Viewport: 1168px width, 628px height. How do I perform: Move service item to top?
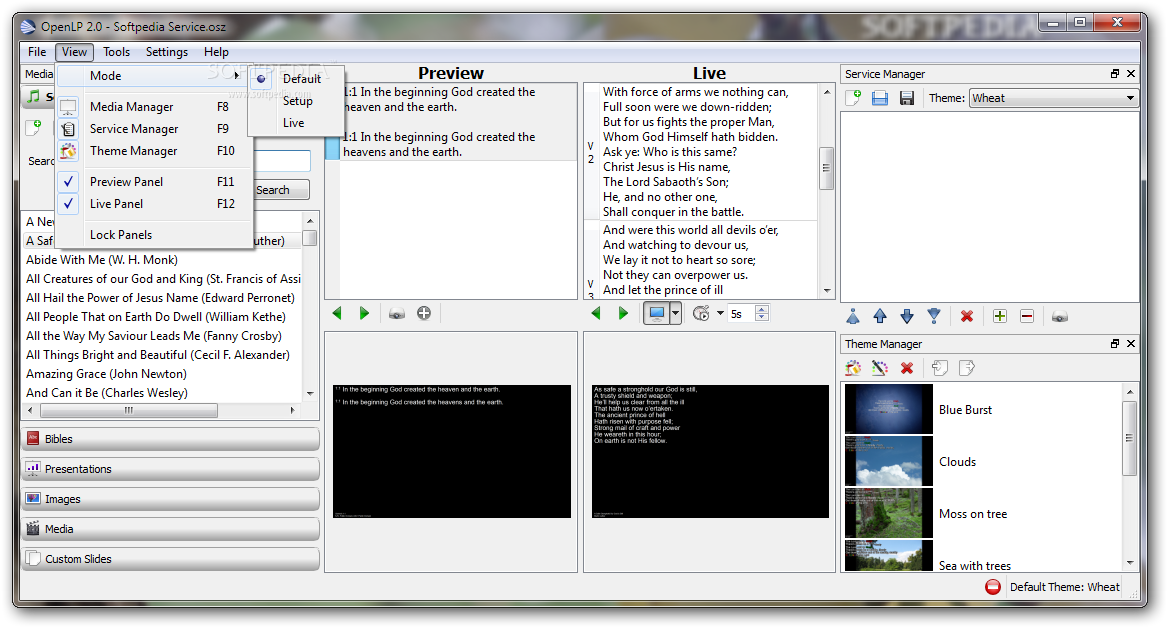click(x=853, y=317)
